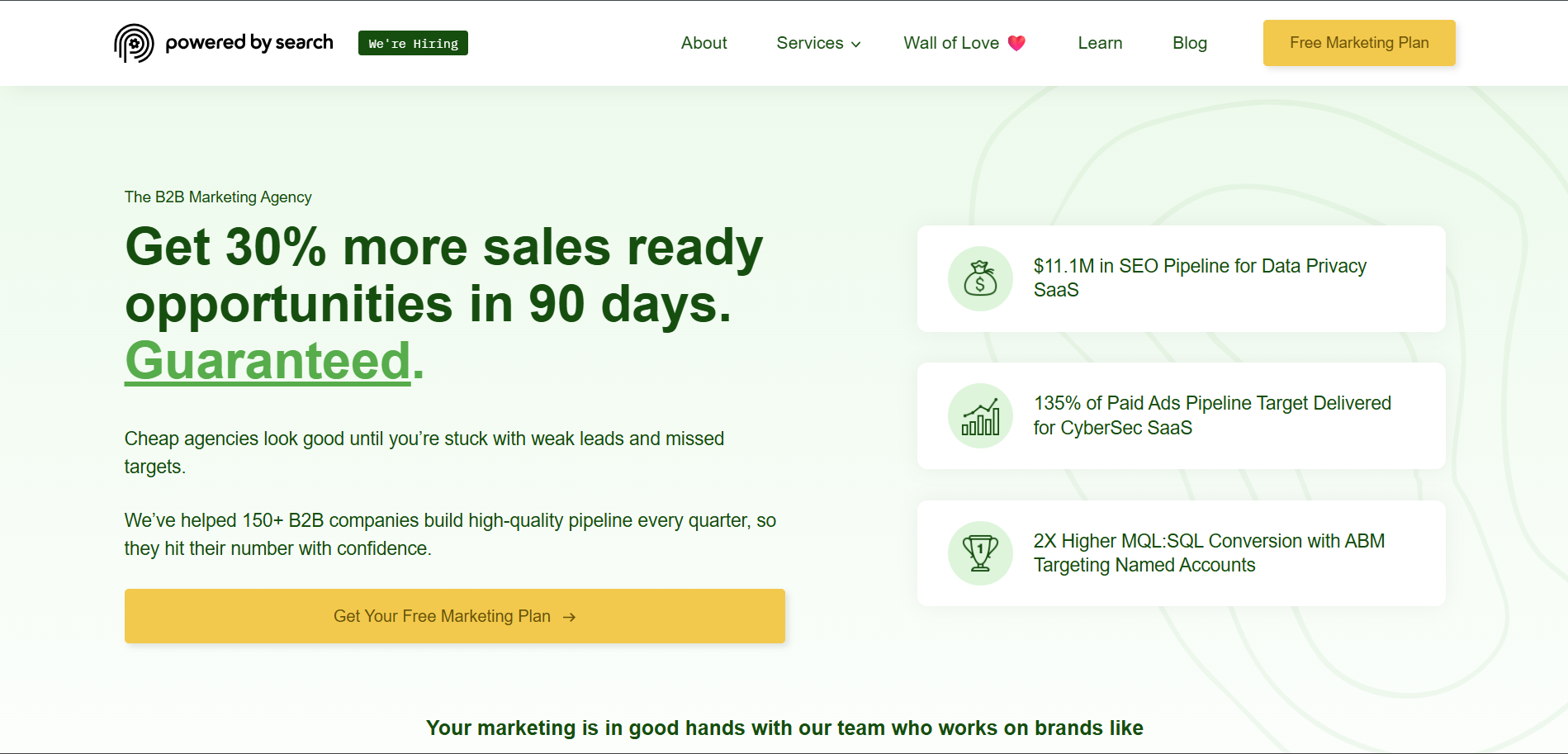Click the Cheap agencies look good paragraph
Screen dimensions: 1568x754
424,453
